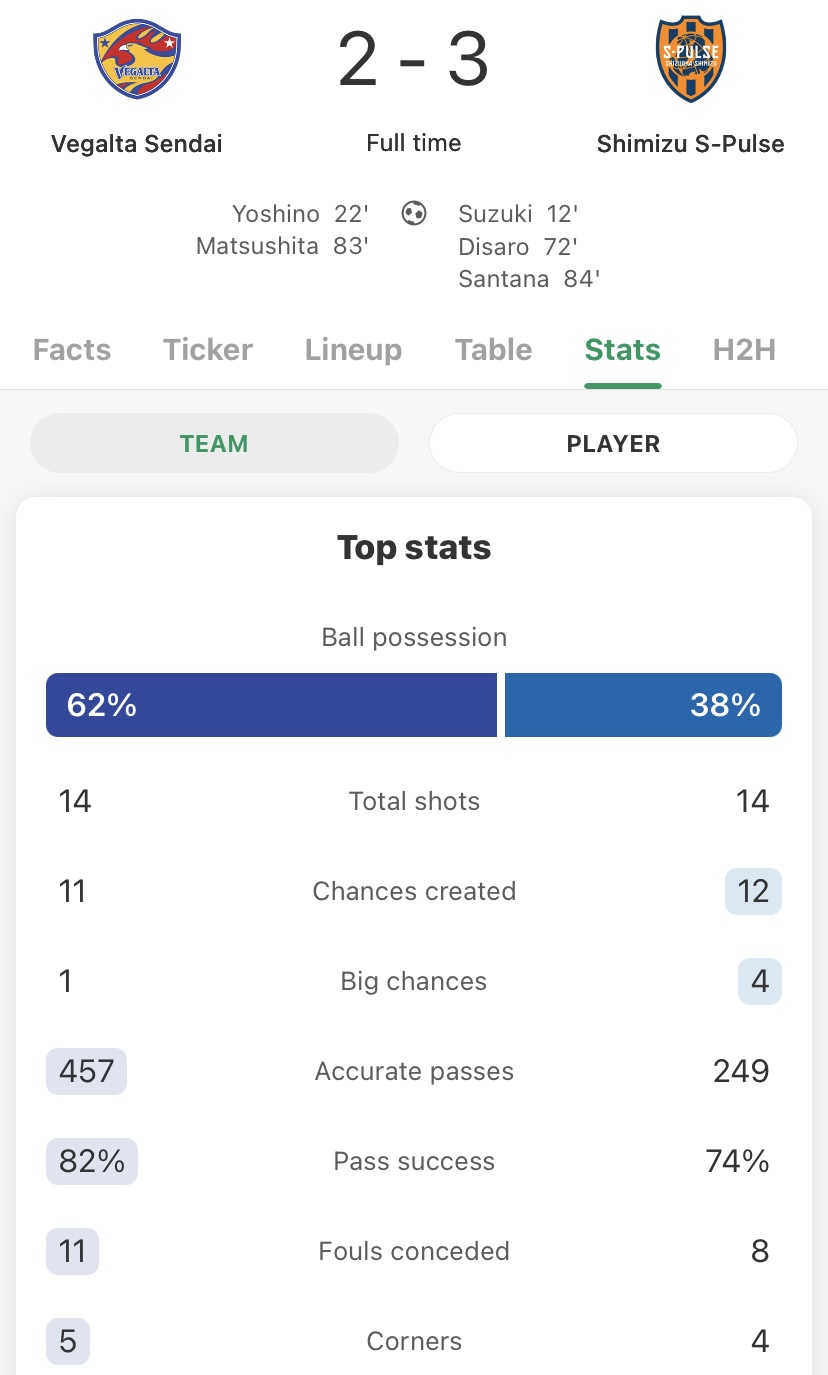
Task: Click the 62% possession bar segment
Action: [271, 705]
